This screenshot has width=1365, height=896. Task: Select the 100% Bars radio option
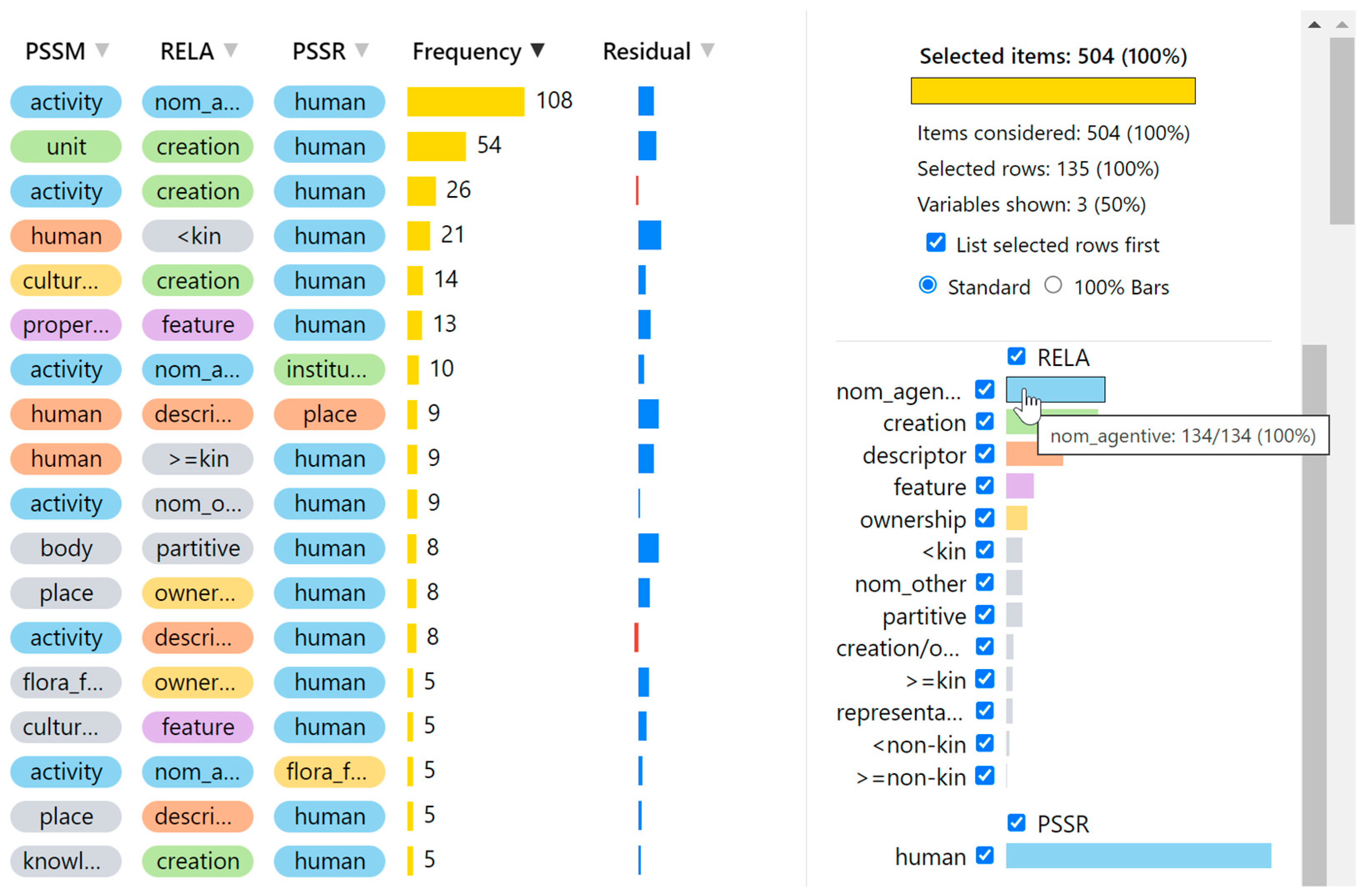1053,286
